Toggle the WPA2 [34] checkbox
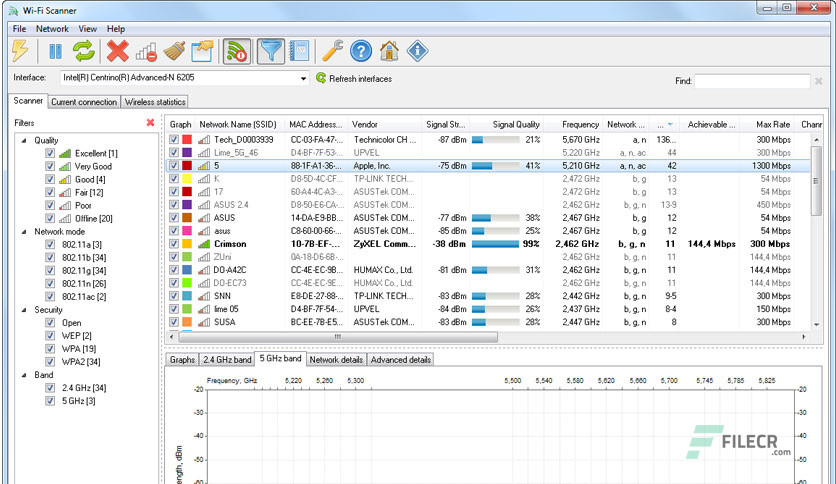This screenshot has width=836, height=484. pyautogui.click(x=50, y=362)
